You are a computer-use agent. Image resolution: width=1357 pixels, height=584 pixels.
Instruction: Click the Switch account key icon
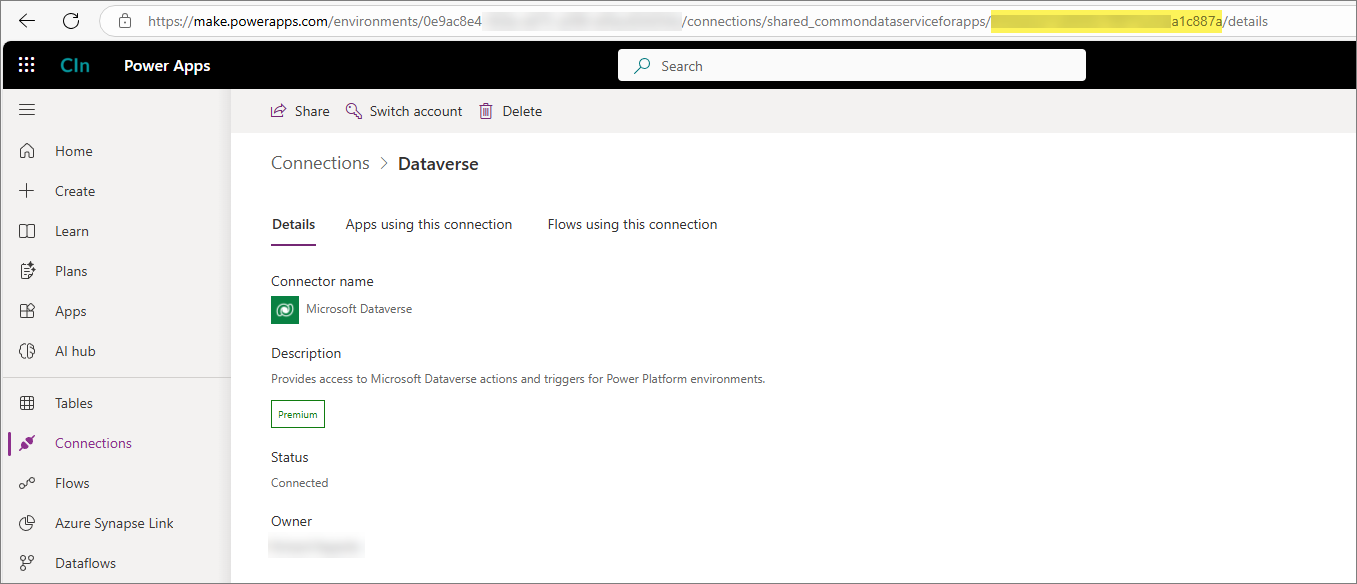(x=353, y=111)
